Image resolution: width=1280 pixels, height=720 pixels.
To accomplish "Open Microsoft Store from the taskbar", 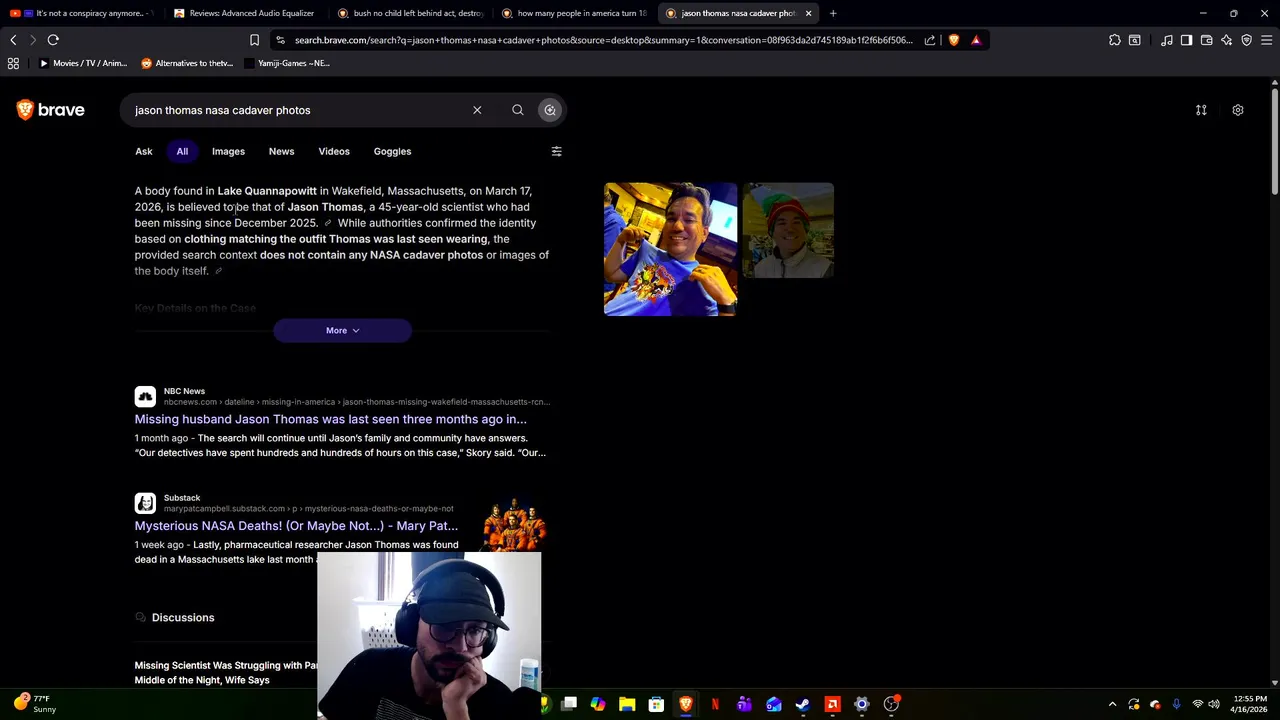I will click(x=656, y=705).
